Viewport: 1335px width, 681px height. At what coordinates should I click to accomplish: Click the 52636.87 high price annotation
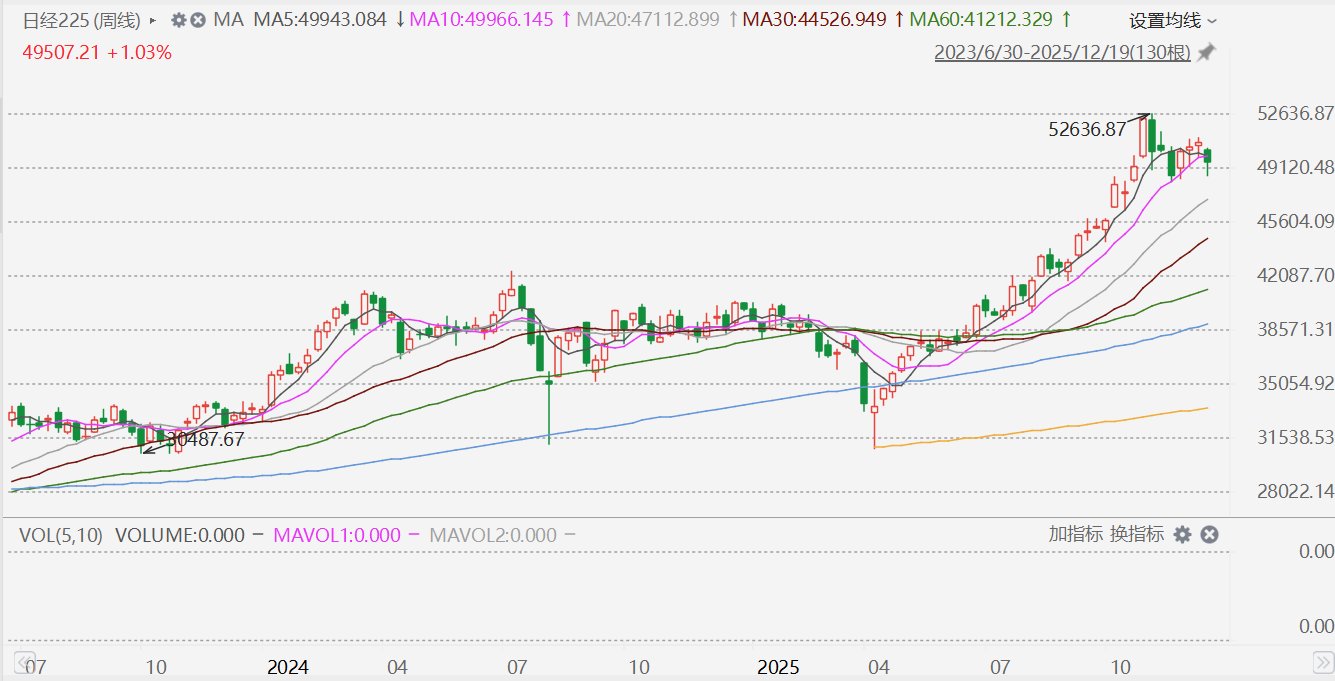tap(1086, 128)
